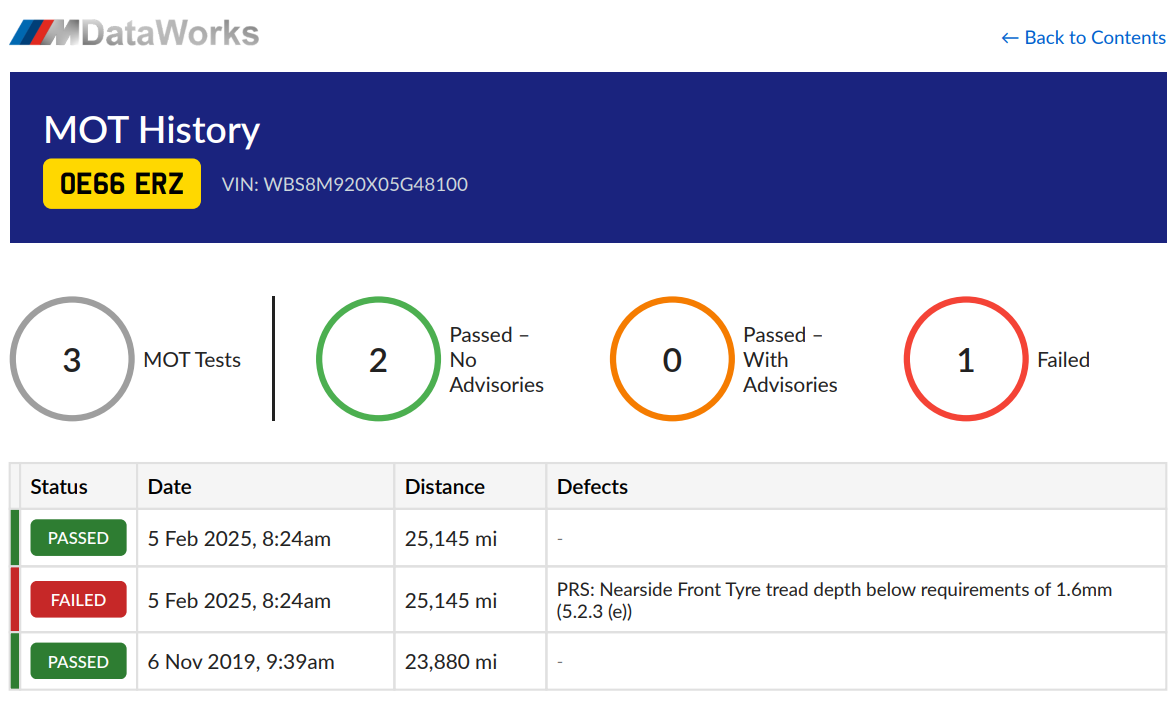This screenshot has height=704, width=1176.
Task: Click the orange Passed With Advisories circle
Action: click(x=672, y=360)
